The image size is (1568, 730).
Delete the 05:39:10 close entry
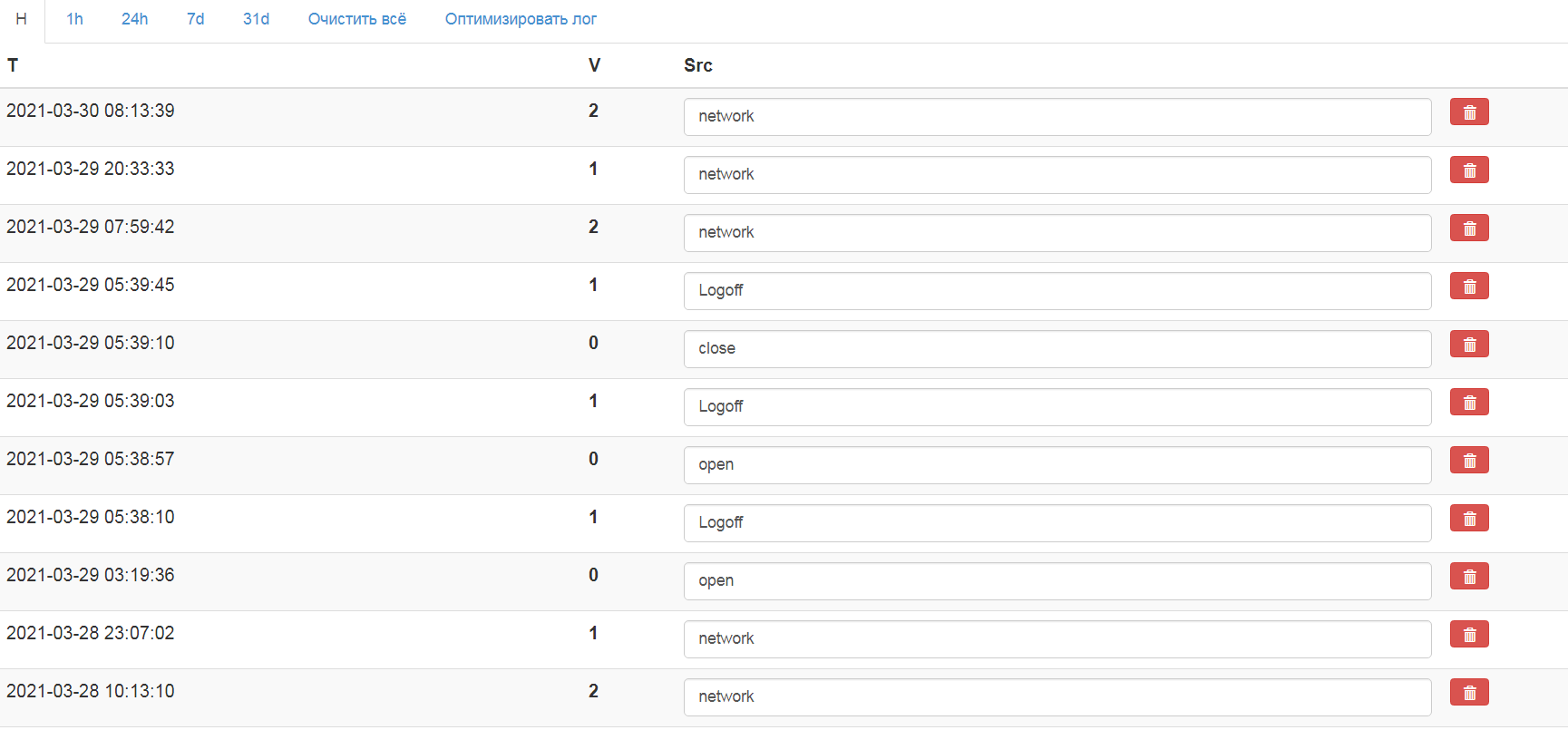pyautogui.click(x=1468, y=345)
